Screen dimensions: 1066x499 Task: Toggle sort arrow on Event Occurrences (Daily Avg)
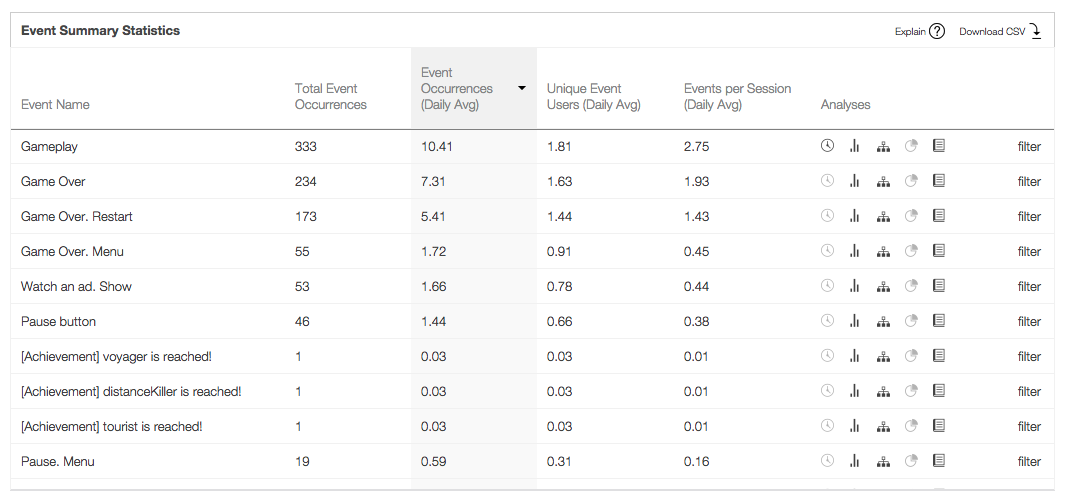click(x=522, y=88)
